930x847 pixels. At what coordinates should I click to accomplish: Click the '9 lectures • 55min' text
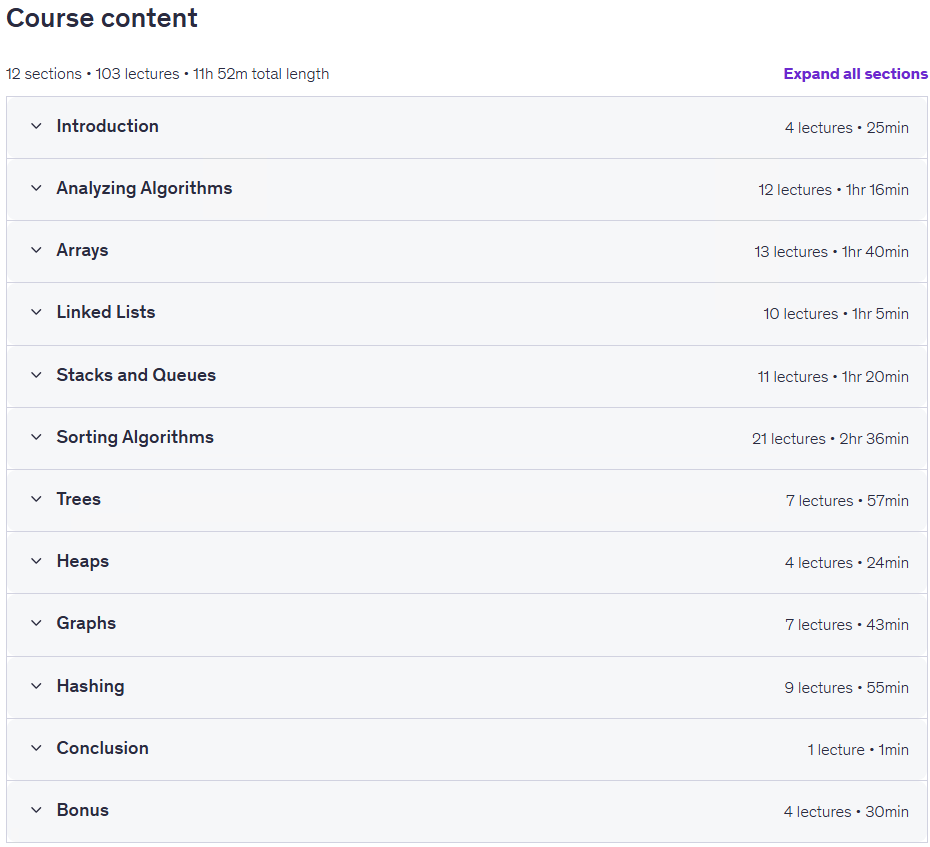(846, 688)
